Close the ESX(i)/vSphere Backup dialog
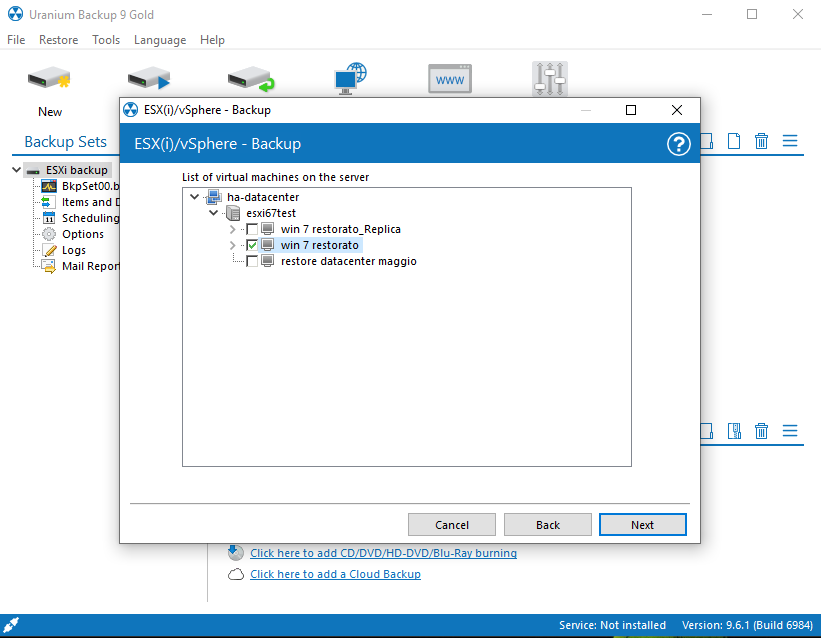 coord(676,110)
